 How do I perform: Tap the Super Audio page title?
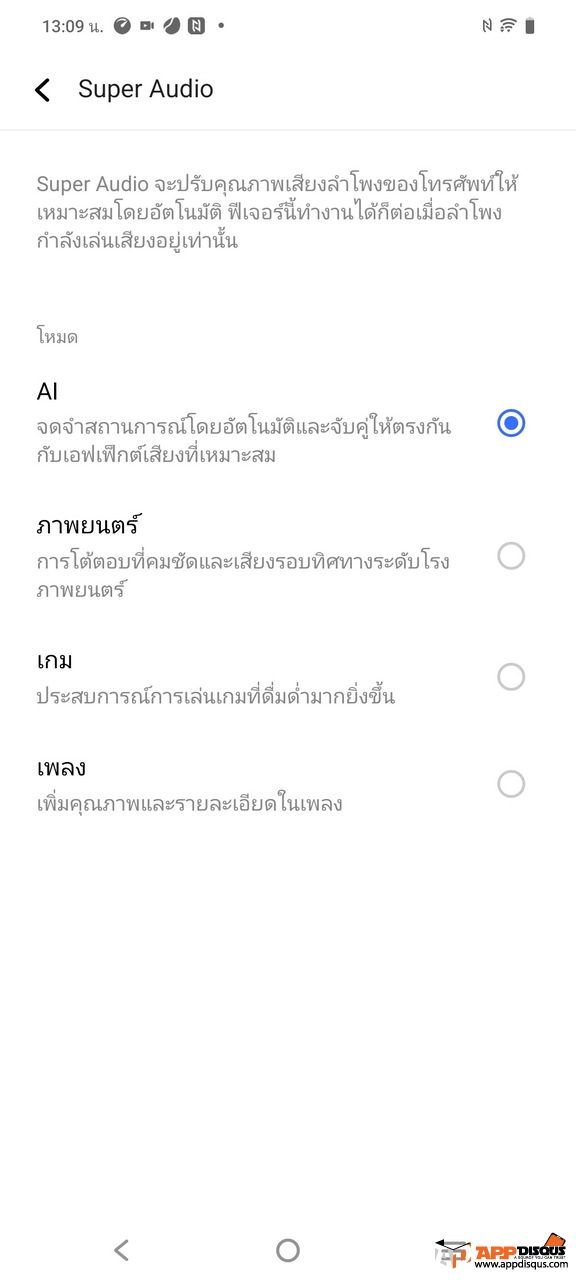(x=146, y=89)
